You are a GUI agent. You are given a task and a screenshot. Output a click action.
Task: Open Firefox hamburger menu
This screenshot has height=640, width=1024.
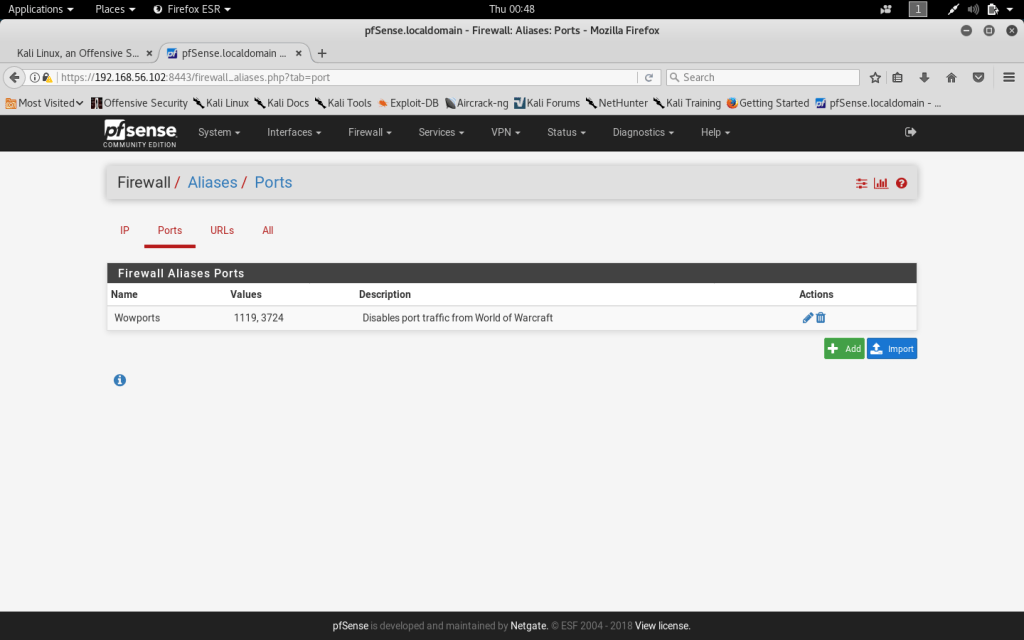tap(1008, 77)
